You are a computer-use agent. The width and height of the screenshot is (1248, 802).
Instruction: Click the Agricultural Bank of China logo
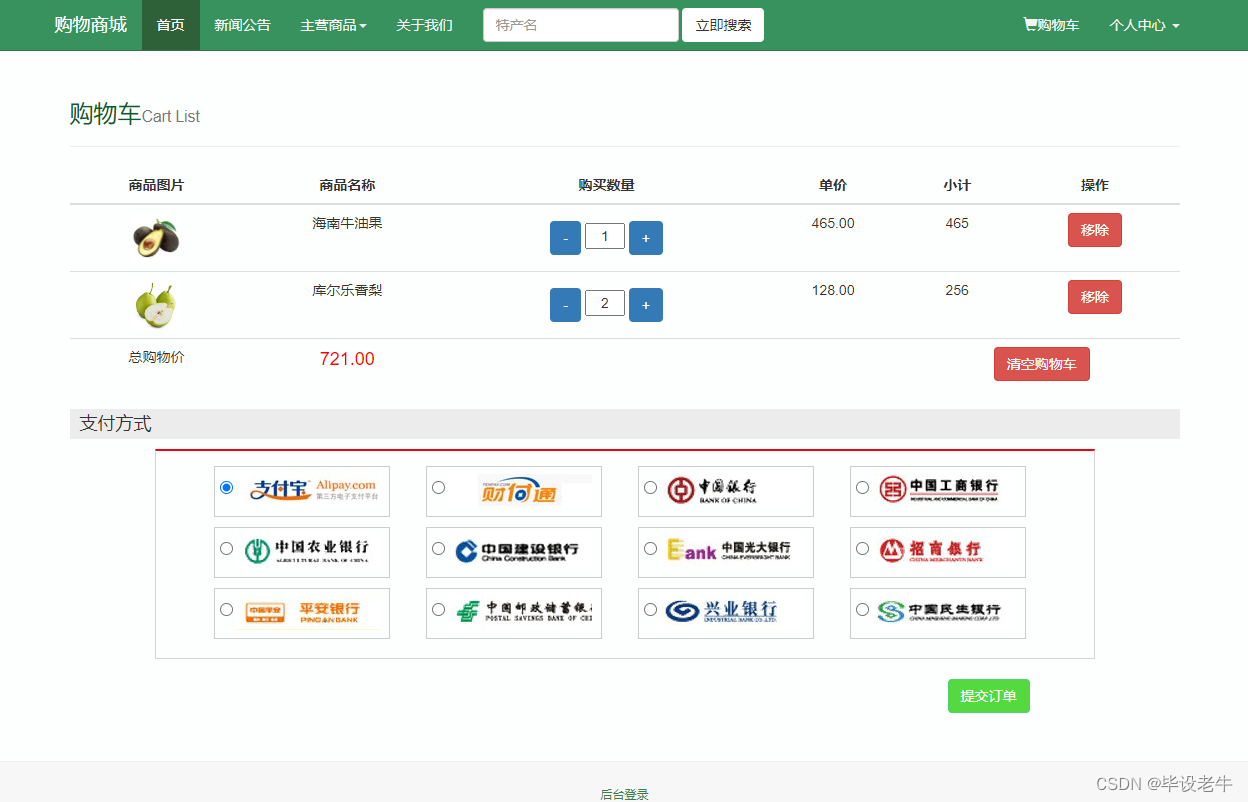307,552
